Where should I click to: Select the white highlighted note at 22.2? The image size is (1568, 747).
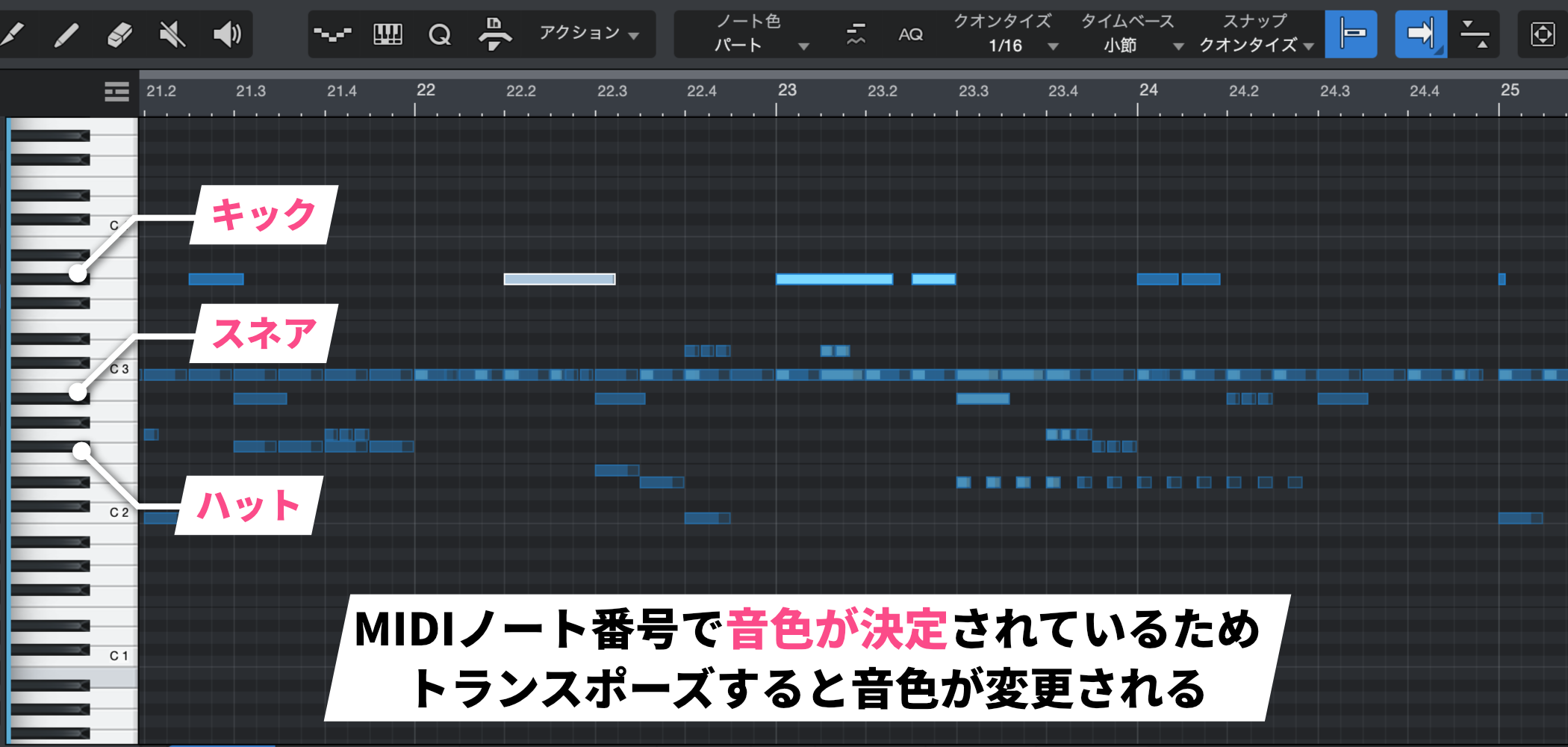(559, 279)
